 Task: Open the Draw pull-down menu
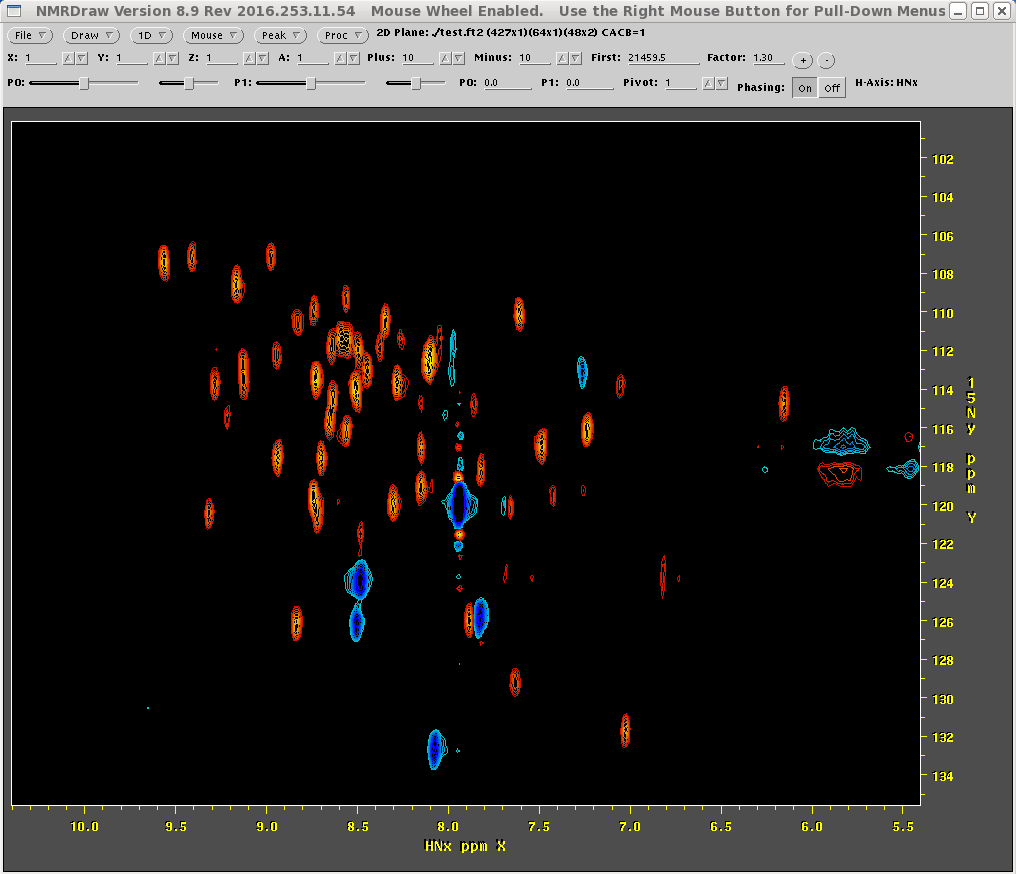[91, 35]
